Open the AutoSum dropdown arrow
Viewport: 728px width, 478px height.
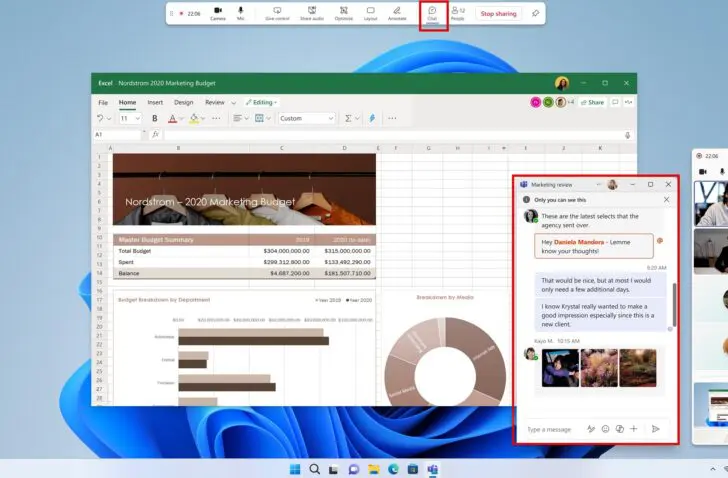pyautogui.click(x=357, y=119)
